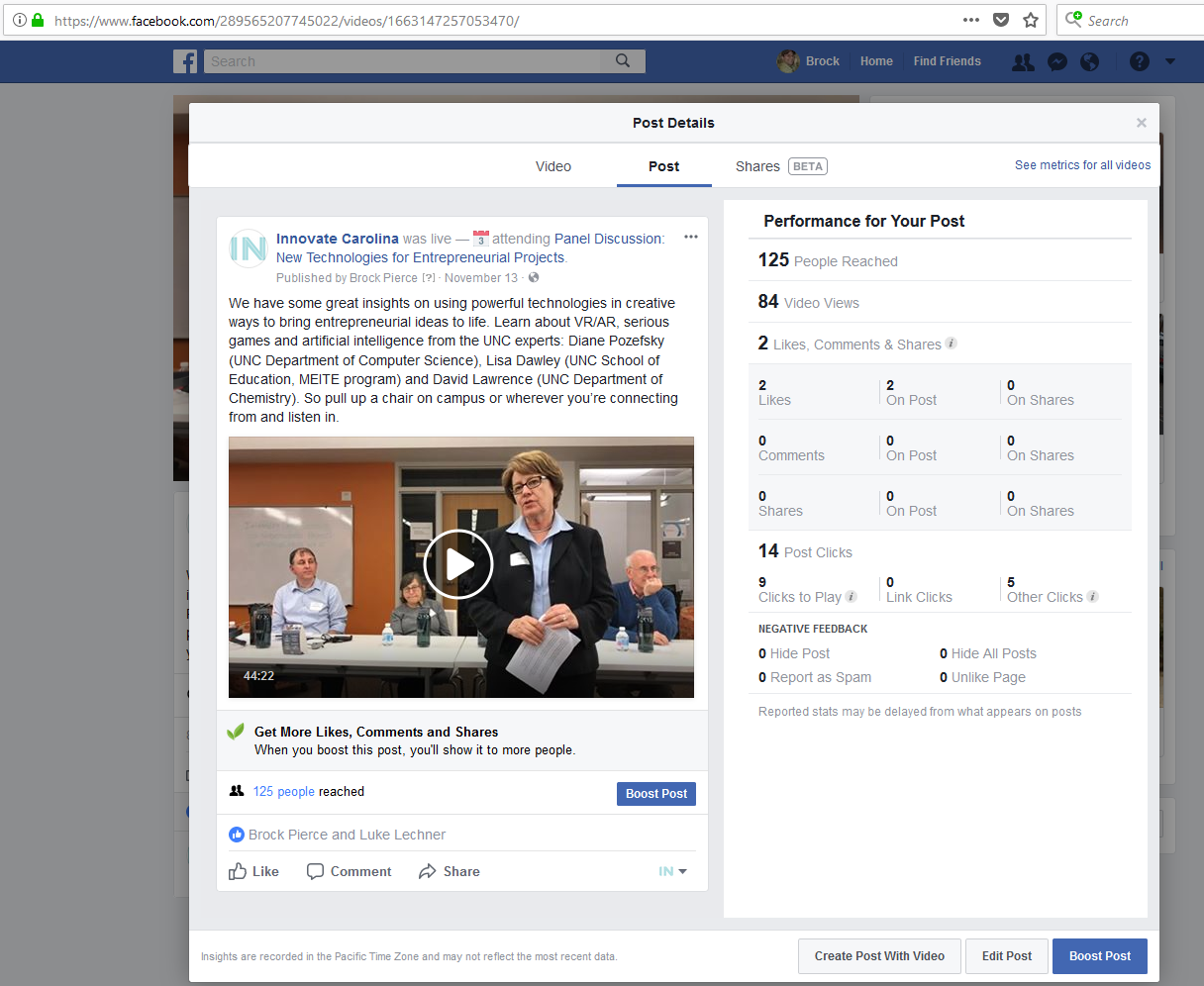Click the people icon beside 125 people reached
Image resolution: width=1204 pixels, height=986 pixels.
tap(237, 791)
